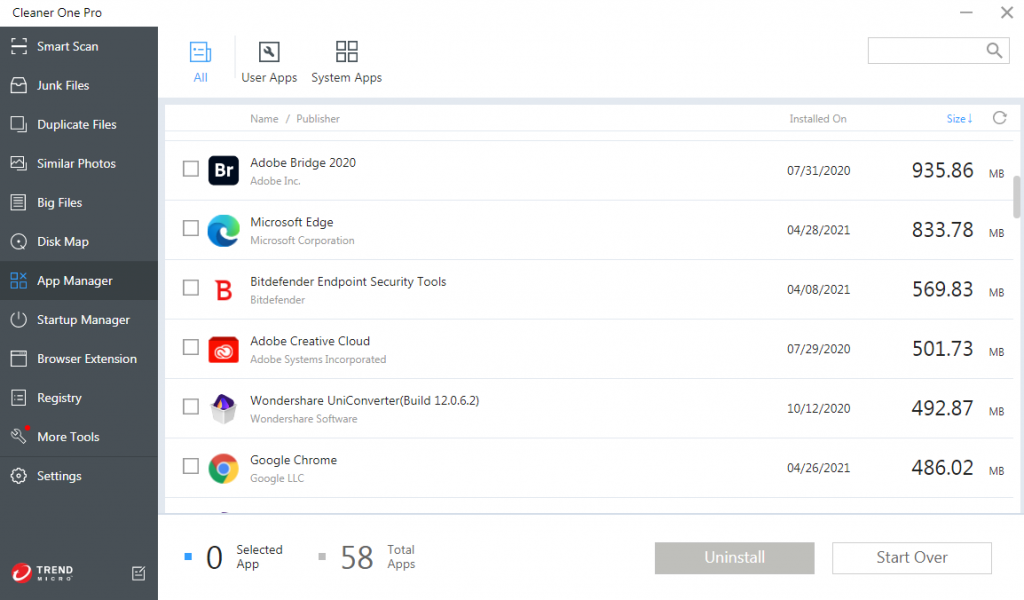Click the 04/08/2021 install date

coord(818,289)
